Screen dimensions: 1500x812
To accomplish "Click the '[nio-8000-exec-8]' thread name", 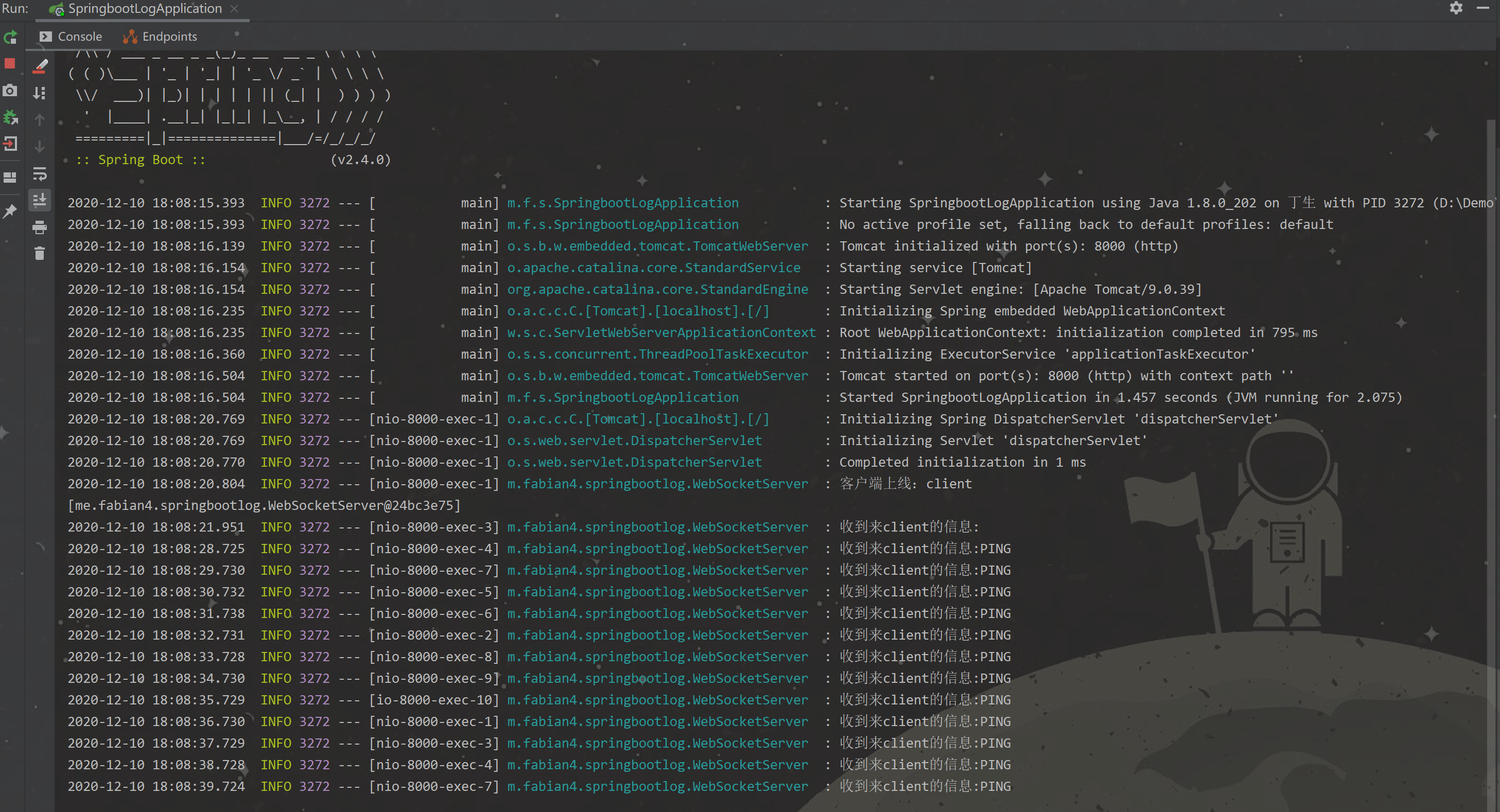I will point(434,657).
